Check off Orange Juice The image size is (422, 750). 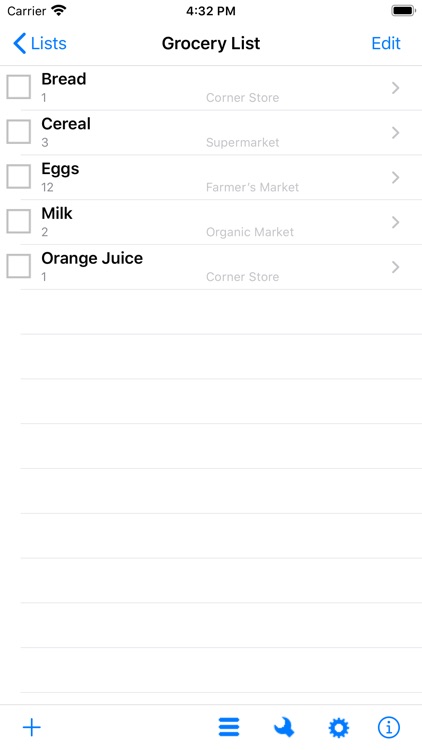point(19,266)
